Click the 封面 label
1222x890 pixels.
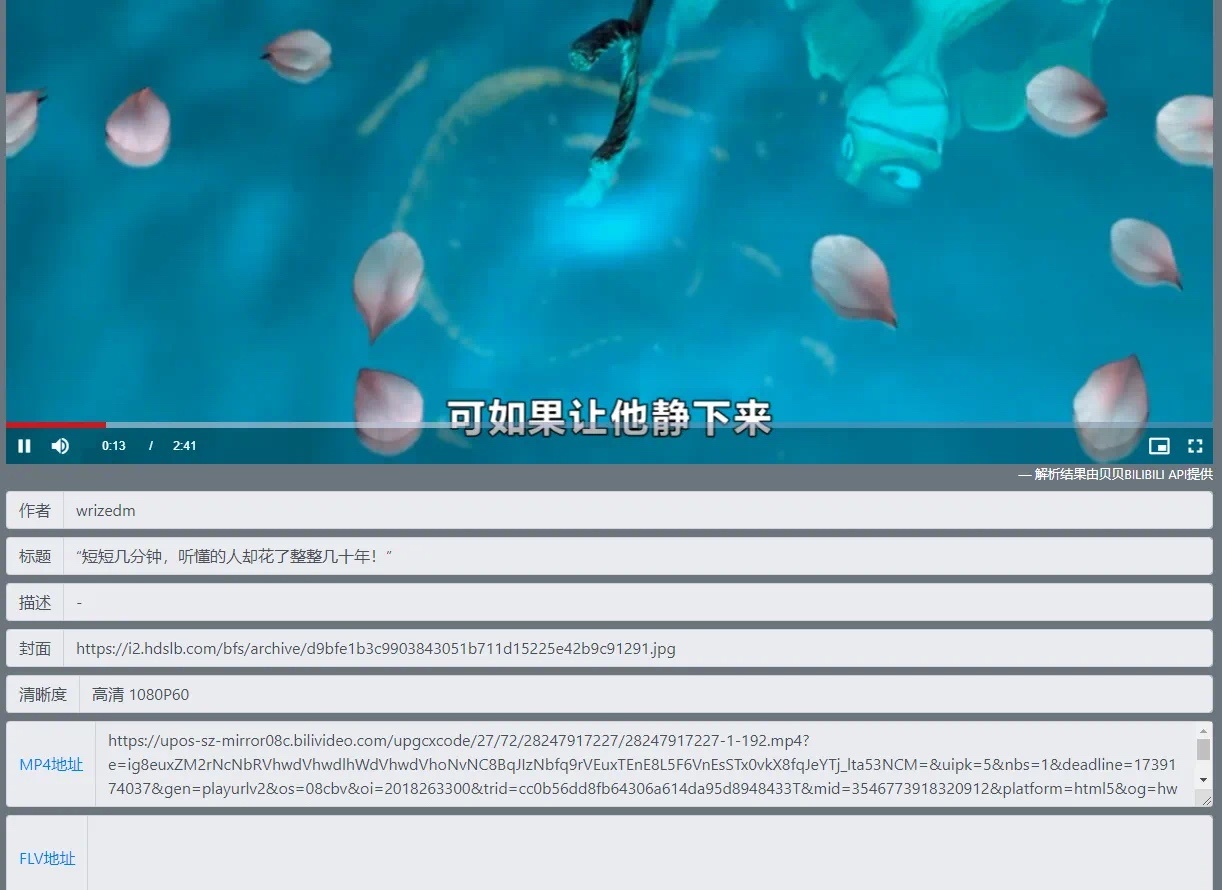pyautogui.click(x=35, y=648)
